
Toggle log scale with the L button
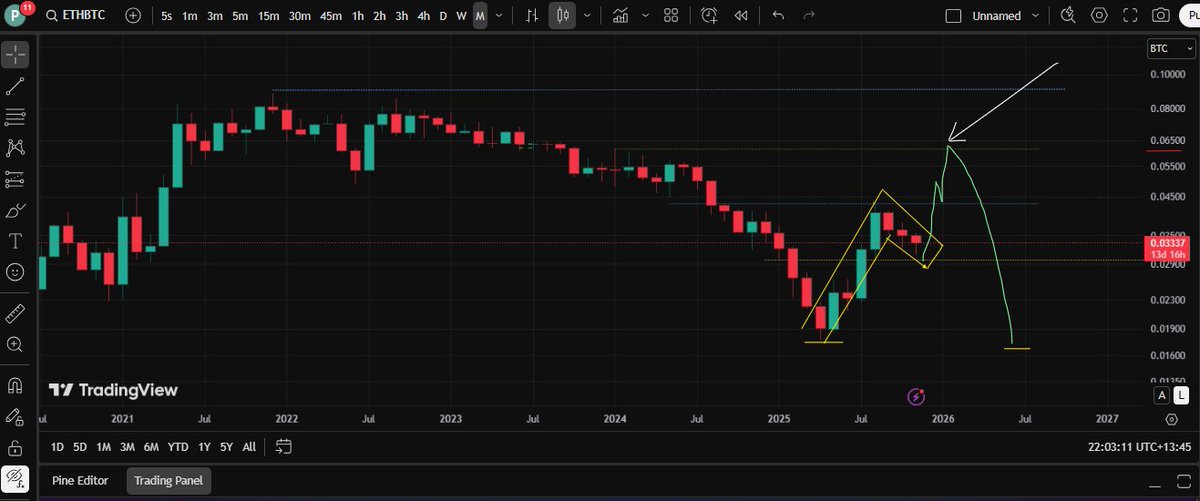[1179, 396]
